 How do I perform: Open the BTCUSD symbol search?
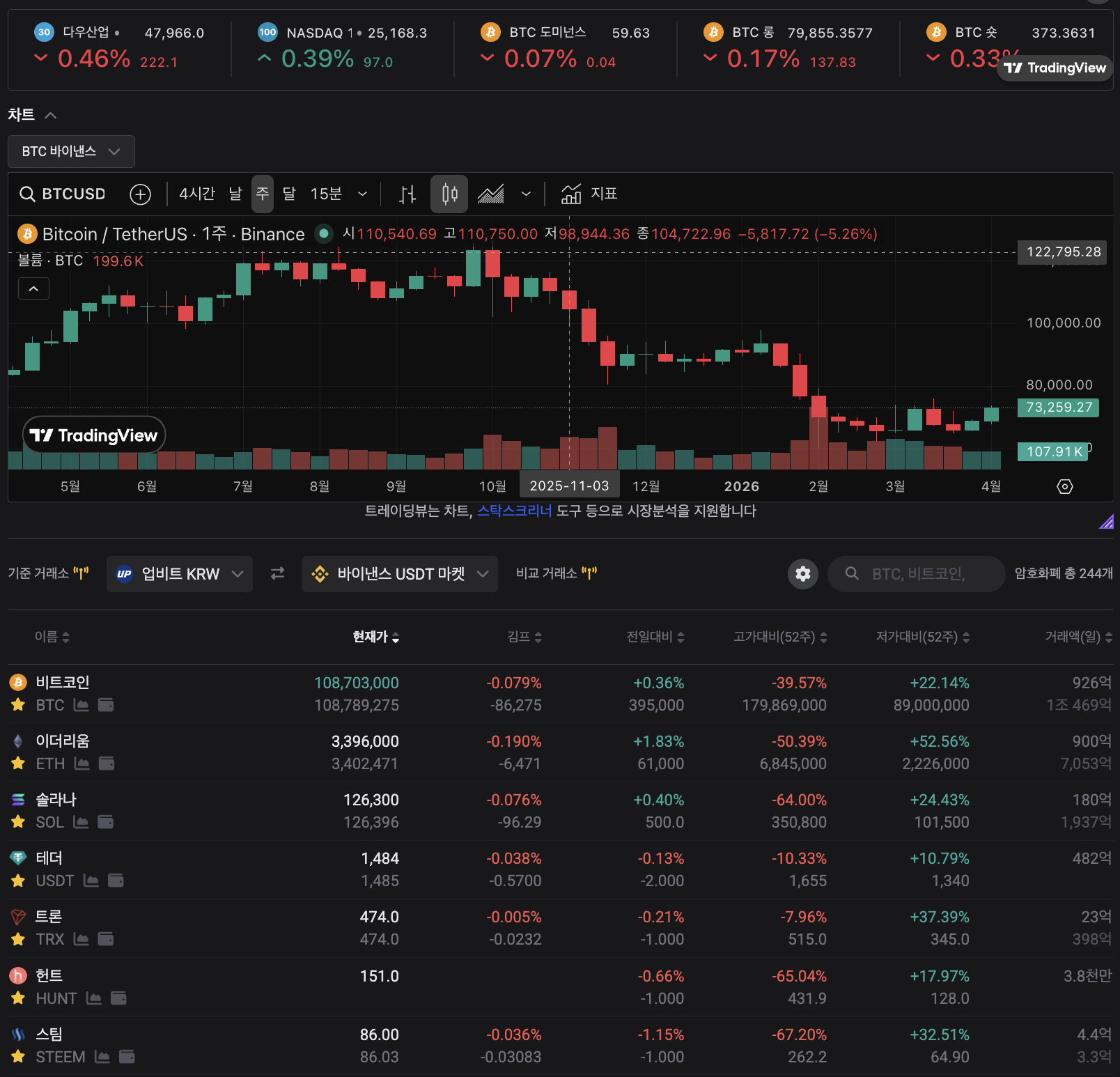click(x=63, y=194)
